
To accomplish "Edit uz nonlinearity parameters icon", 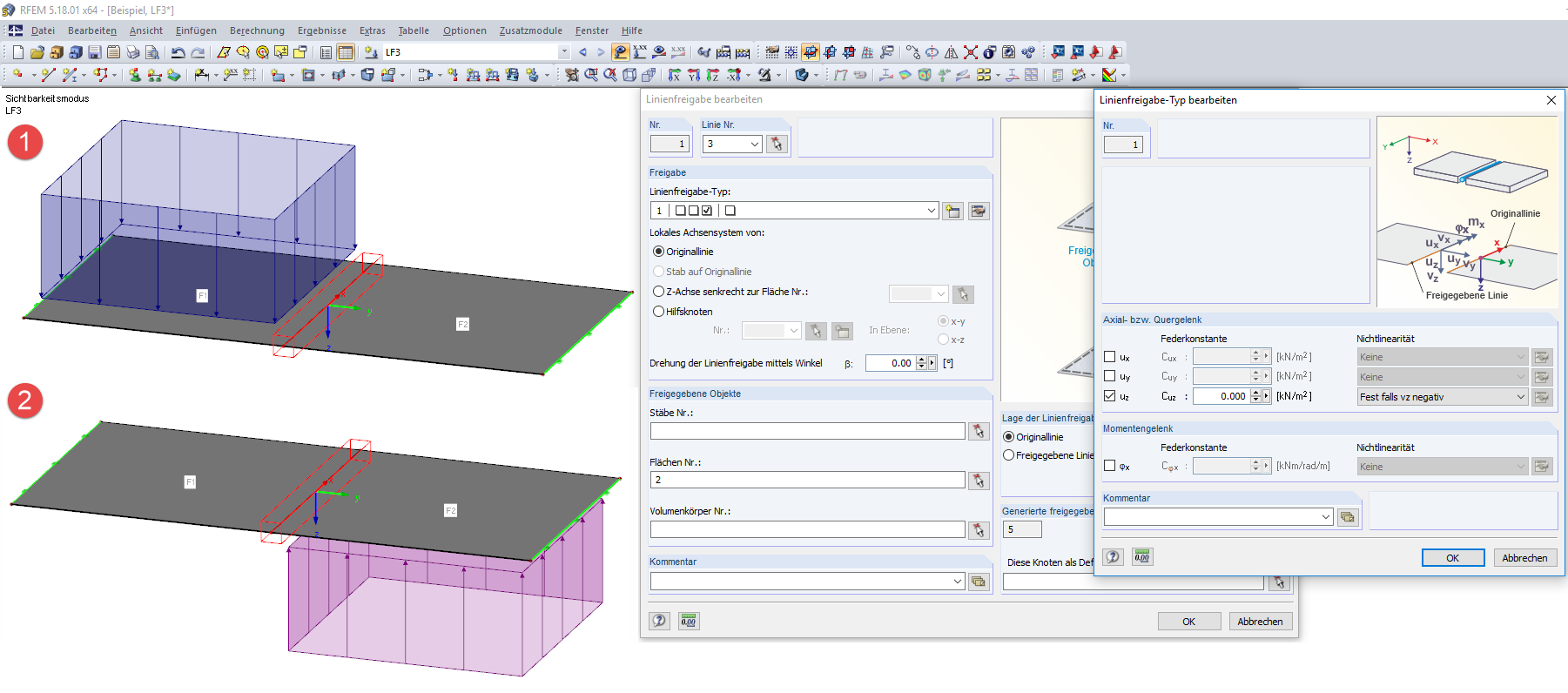I will pos(1542,396).
